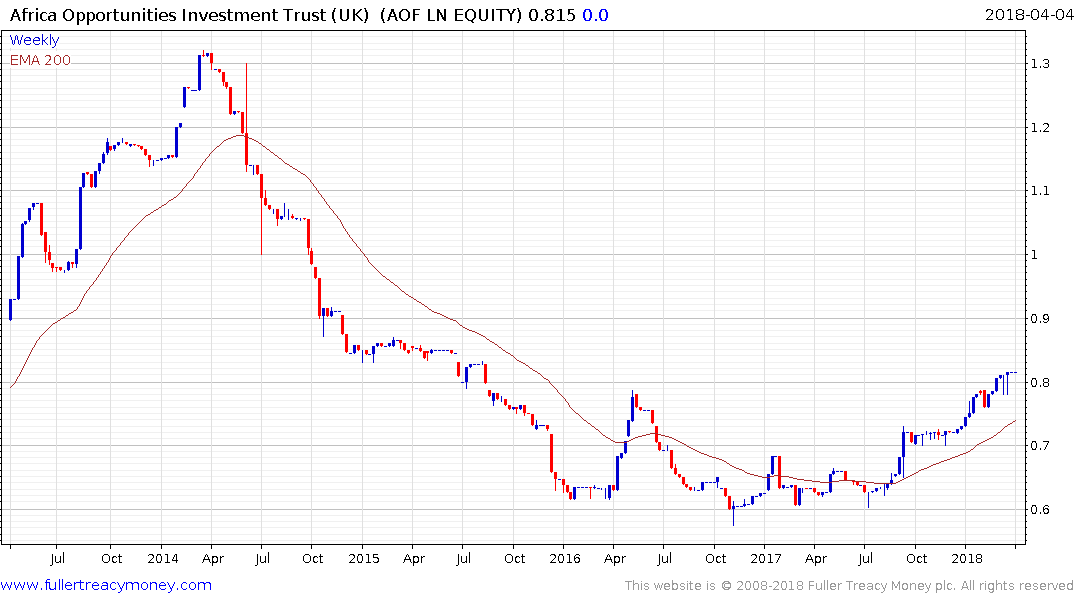Select the 2018 year label on time axis
Image resolution: width=1075 pixels, height=600 pixels.
point(967,558)
